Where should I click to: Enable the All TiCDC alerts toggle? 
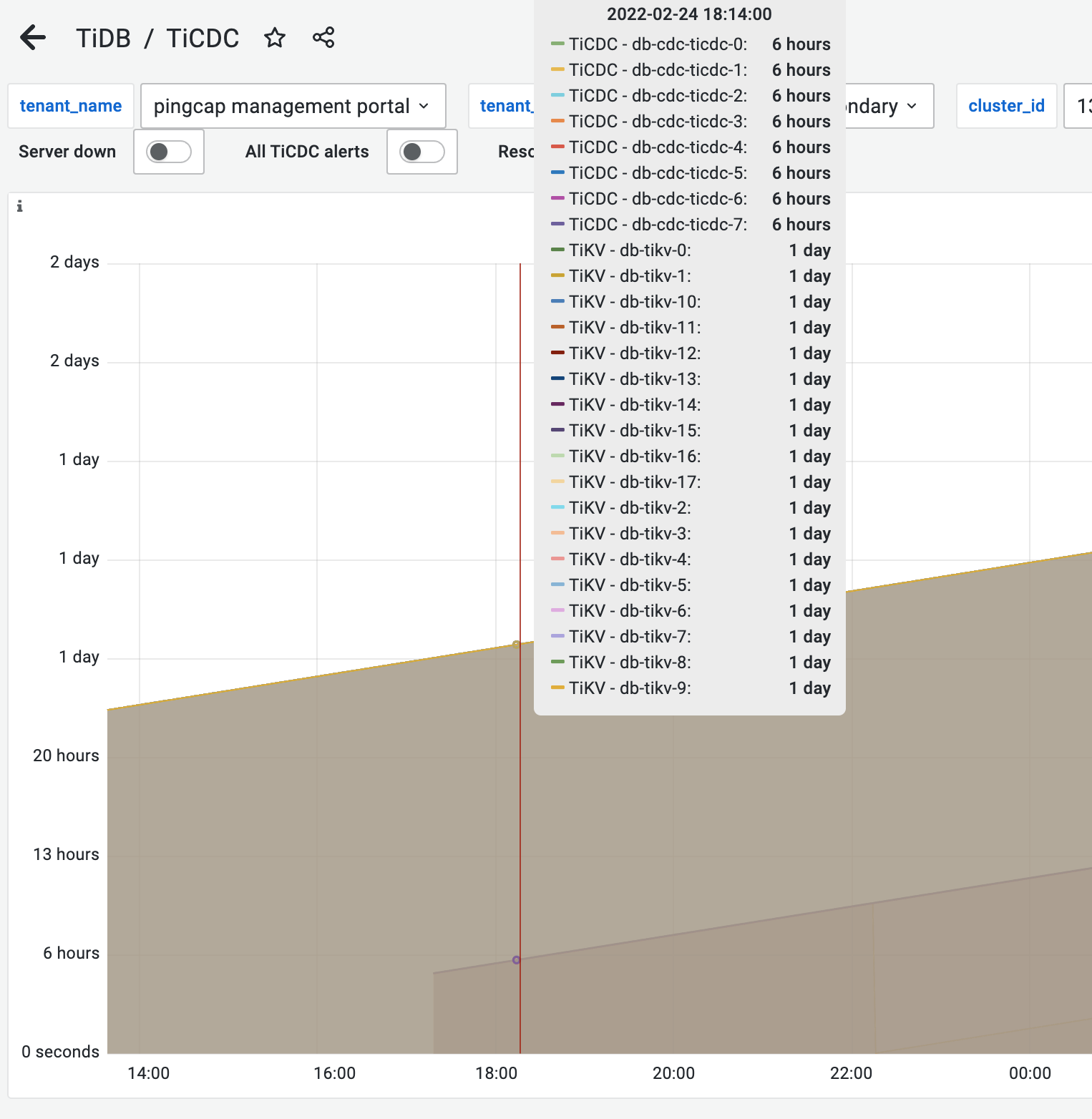coord(421,152)
